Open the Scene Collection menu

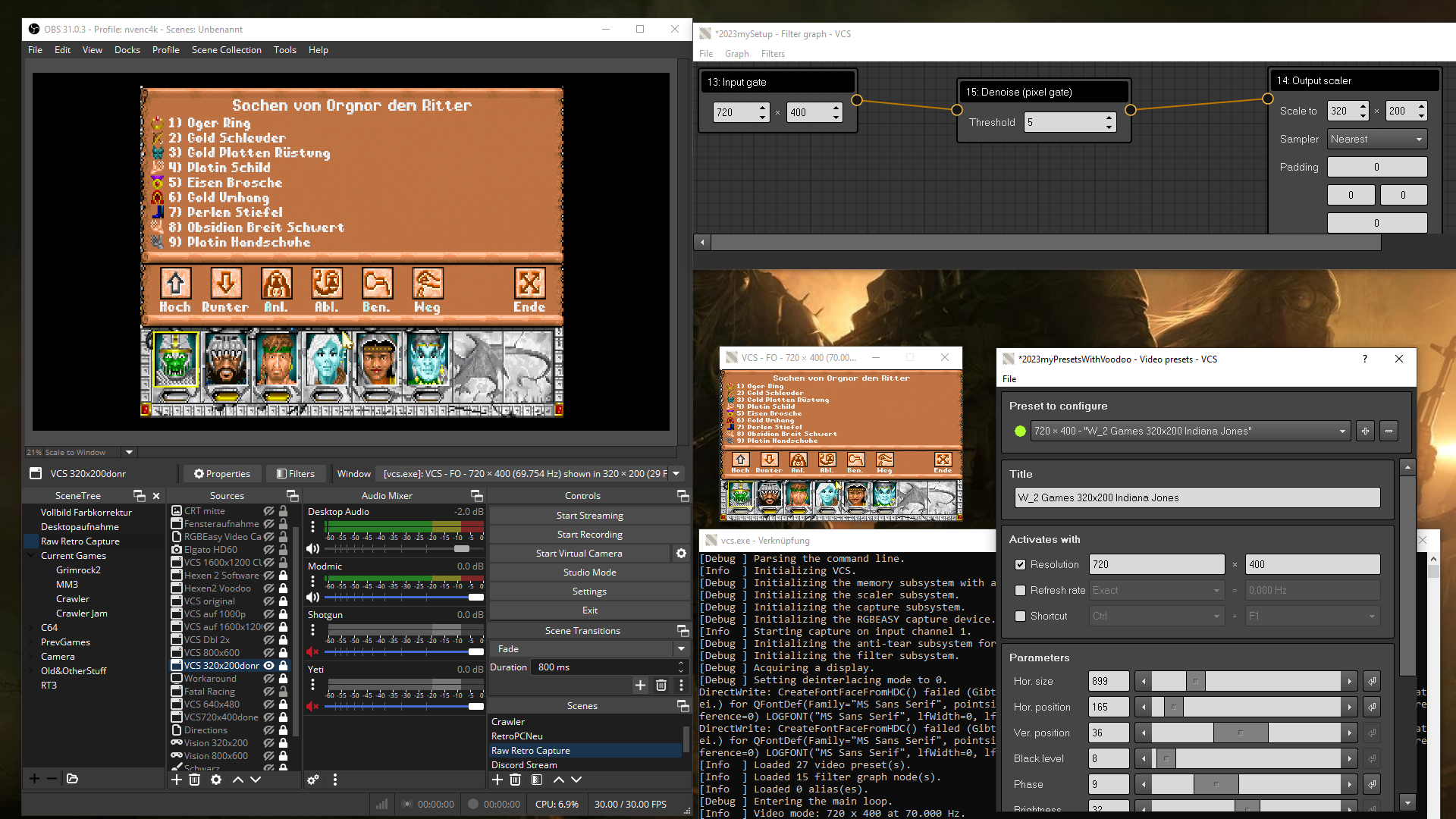click(226, 50)
